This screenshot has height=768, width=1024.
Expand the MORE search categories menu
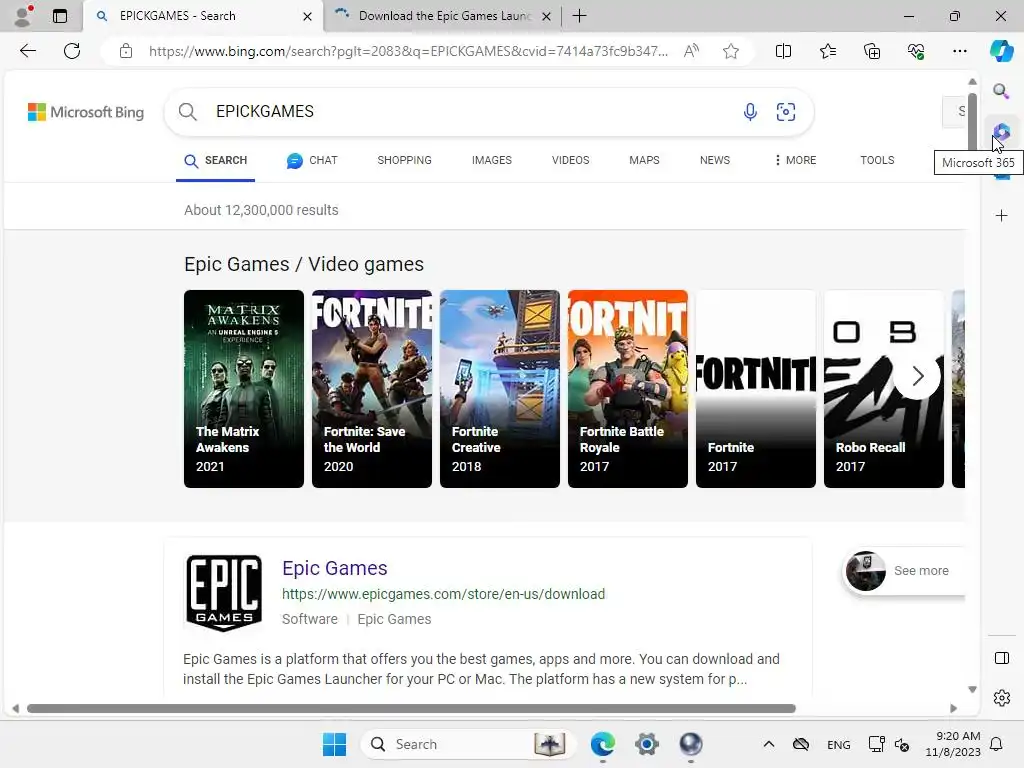[795, 160]
